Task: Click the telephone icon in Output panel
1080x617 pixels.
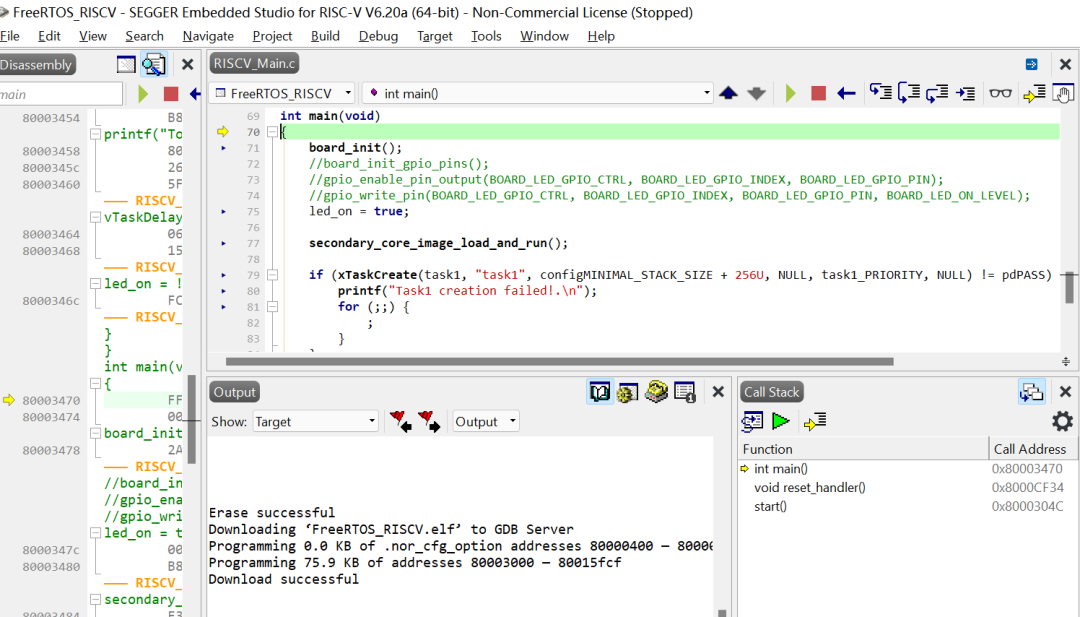Action: 656,392
